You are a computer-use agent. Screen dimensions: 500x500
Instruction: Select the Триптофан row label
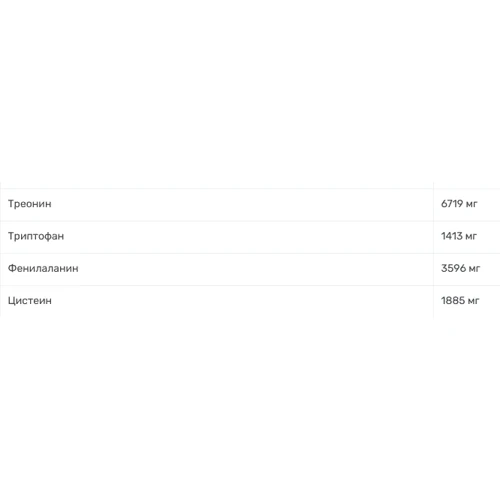click(x=36, y=236)
